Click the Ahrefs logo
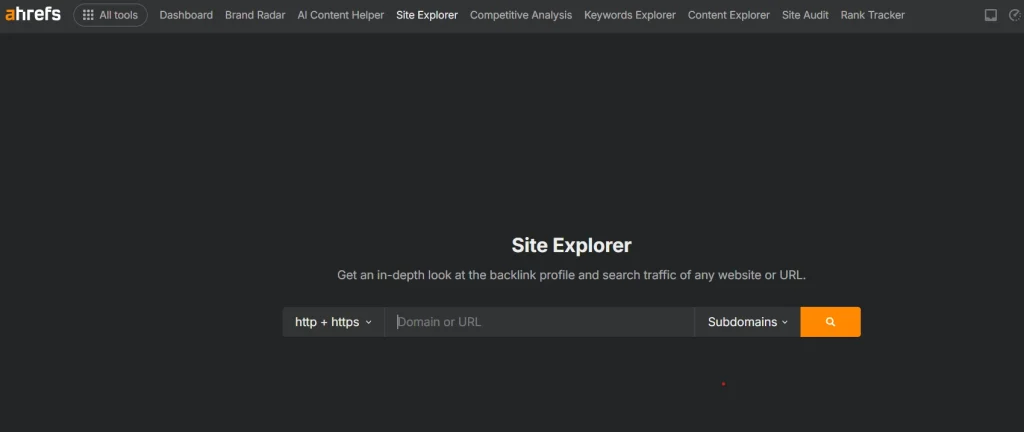Image resolution: width=1024 pixels, height=432 pixels. (x=33, y=14)
